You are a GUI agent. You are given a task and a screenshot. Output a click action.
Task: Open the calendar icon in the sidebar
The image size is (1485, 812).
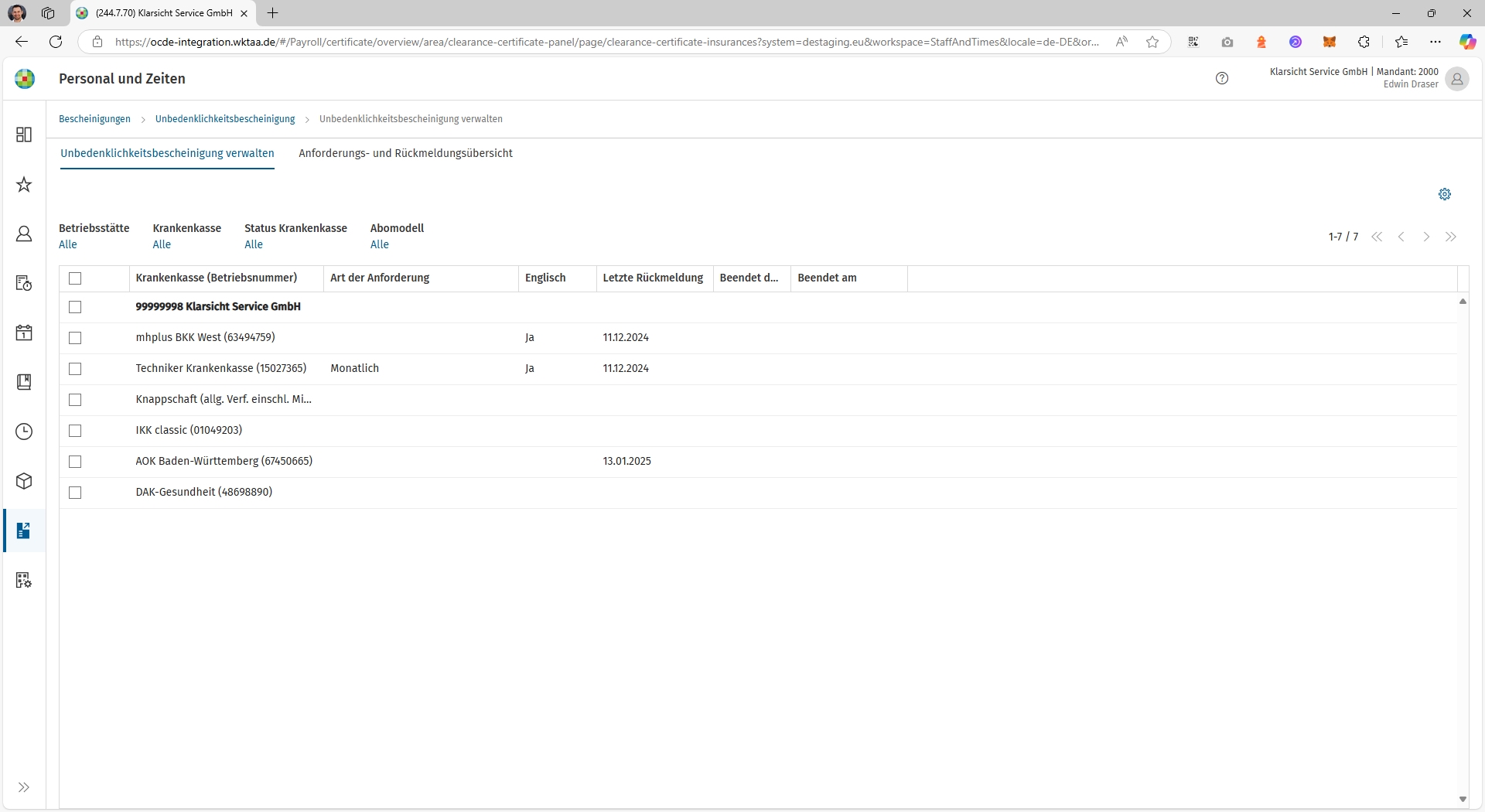24,333
